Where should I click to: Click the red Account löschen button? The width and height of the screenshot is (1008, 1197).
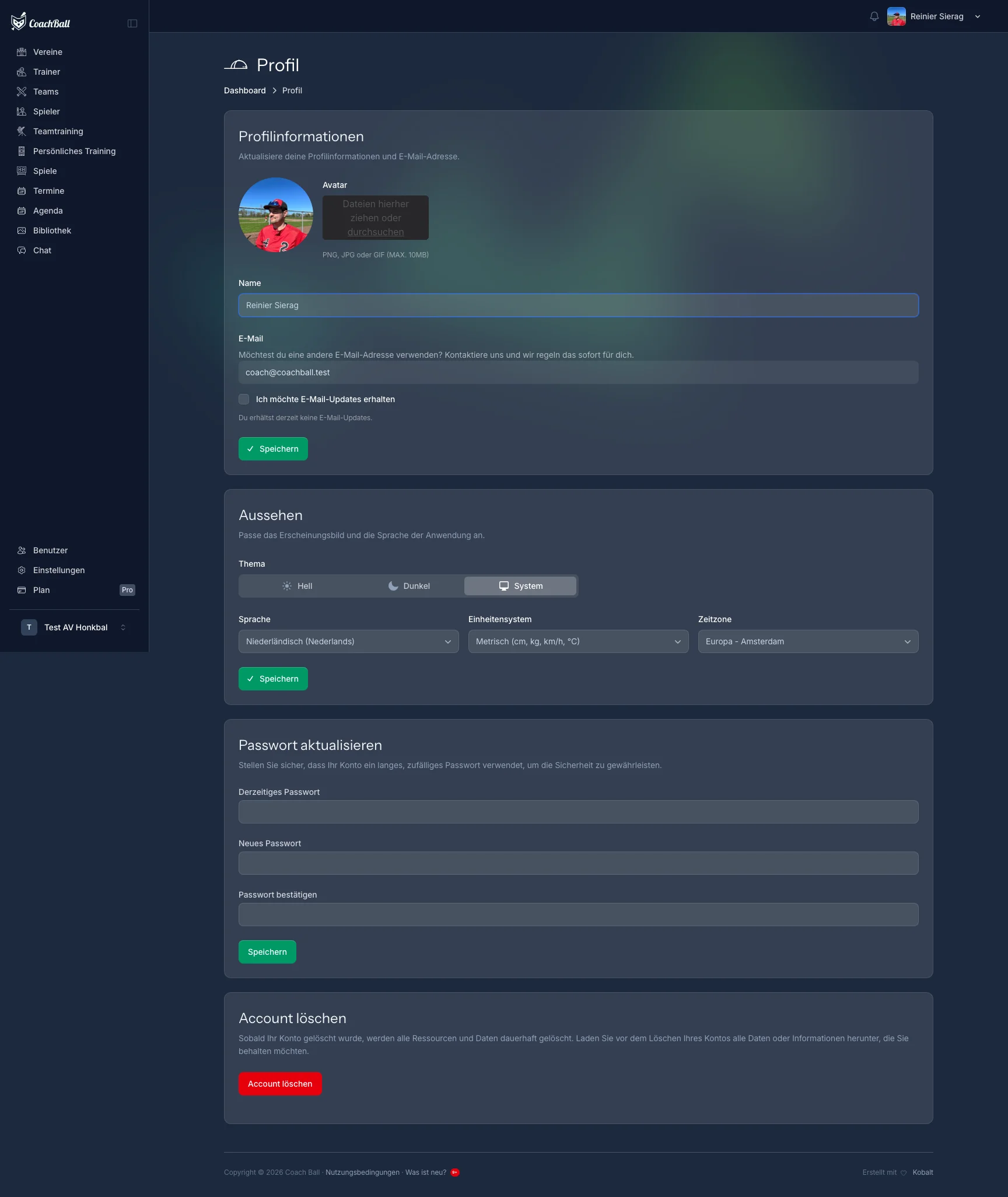pos(280,1084)
